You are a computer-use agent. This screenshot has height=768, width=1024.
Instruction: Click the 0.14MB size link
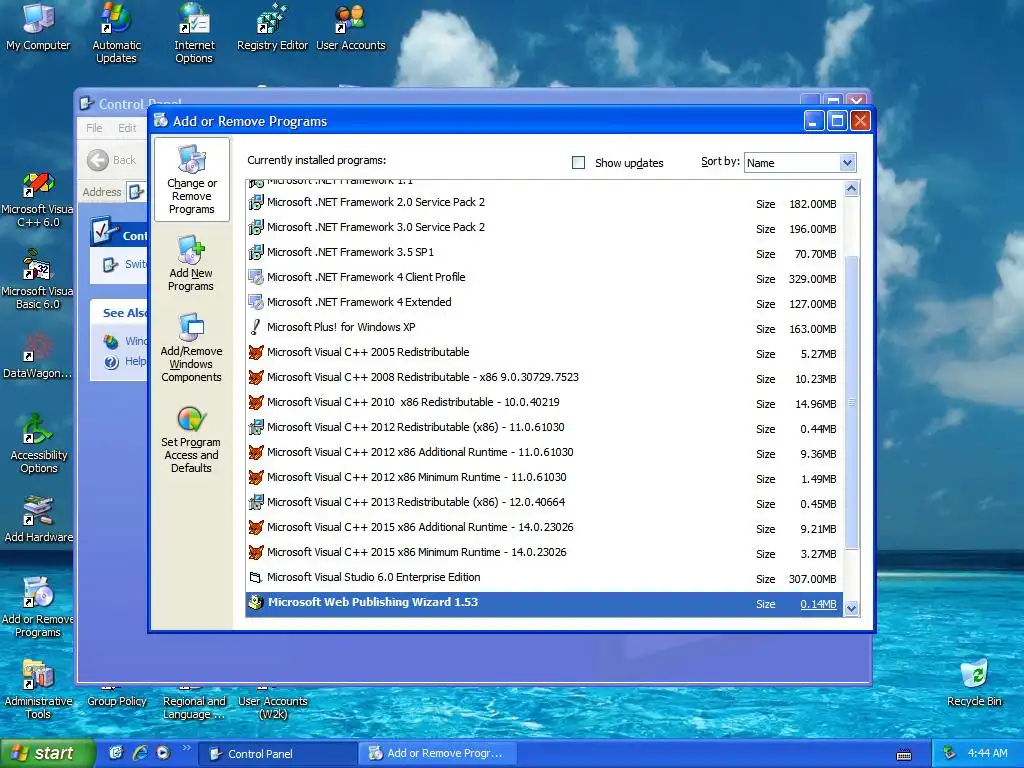pyautogui.click(x=818, y=604)
